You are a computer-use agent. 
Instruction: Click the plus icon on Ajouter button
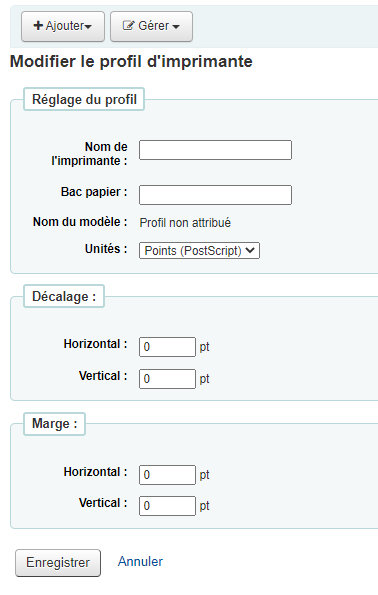pos(38,25)
